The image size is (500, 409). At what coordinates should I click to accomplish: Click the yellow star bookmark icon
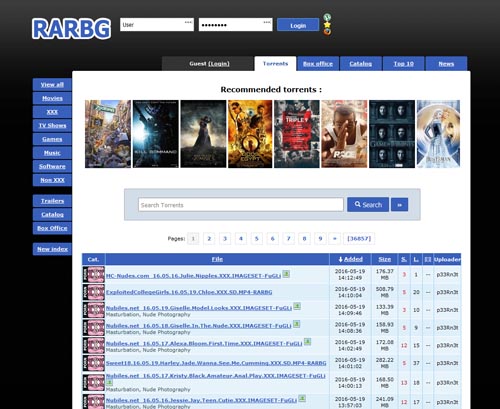[327, 25]
